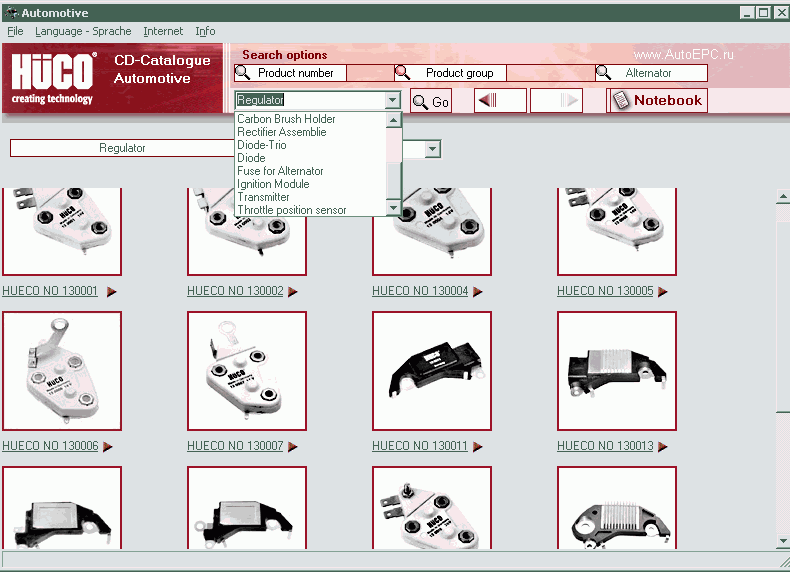Viewport: 790px width, 572px height.
Task: Choose Diode in the dropdown list
Action: point(251,158)
